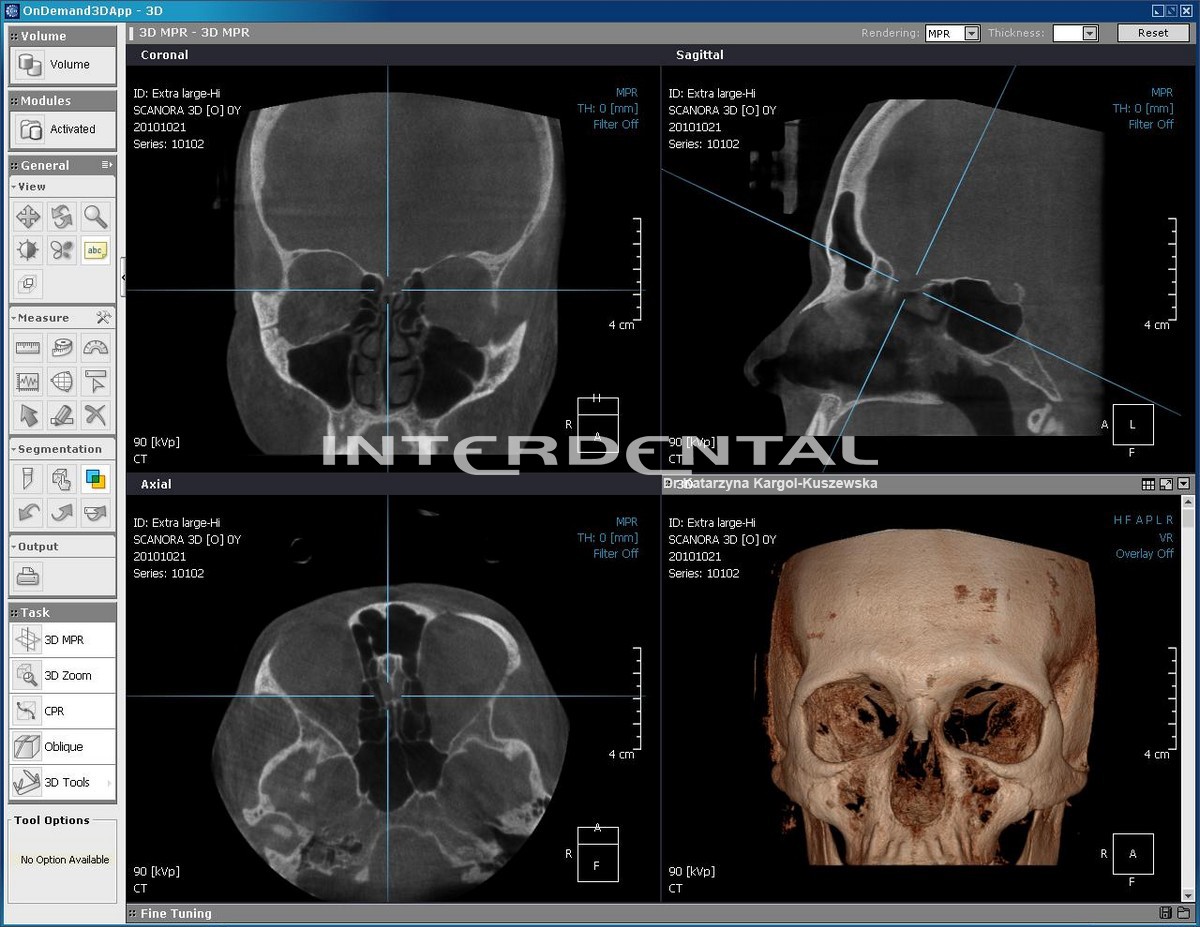Open the Thickness dropdown
The height and width of the screenshot is (927, 1200).
(x=1089, y=33)
